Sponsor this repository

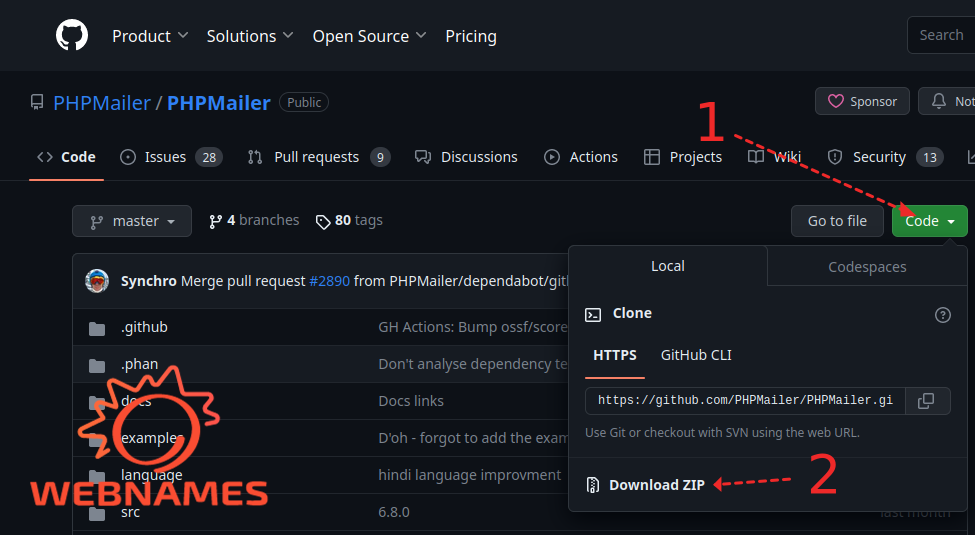coord(862,101)
